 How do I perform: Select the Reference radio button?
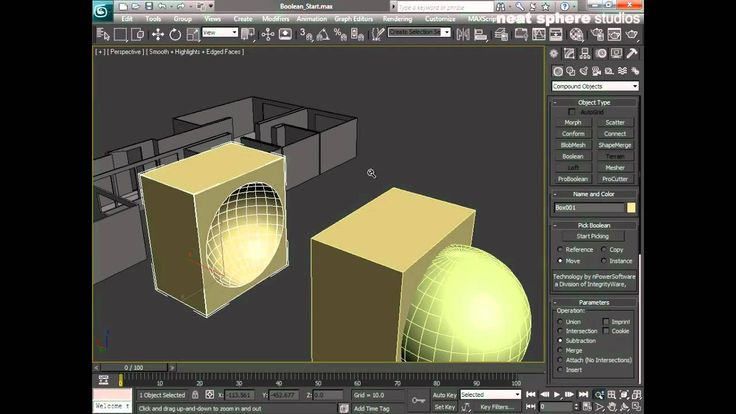tap(560, 249)
